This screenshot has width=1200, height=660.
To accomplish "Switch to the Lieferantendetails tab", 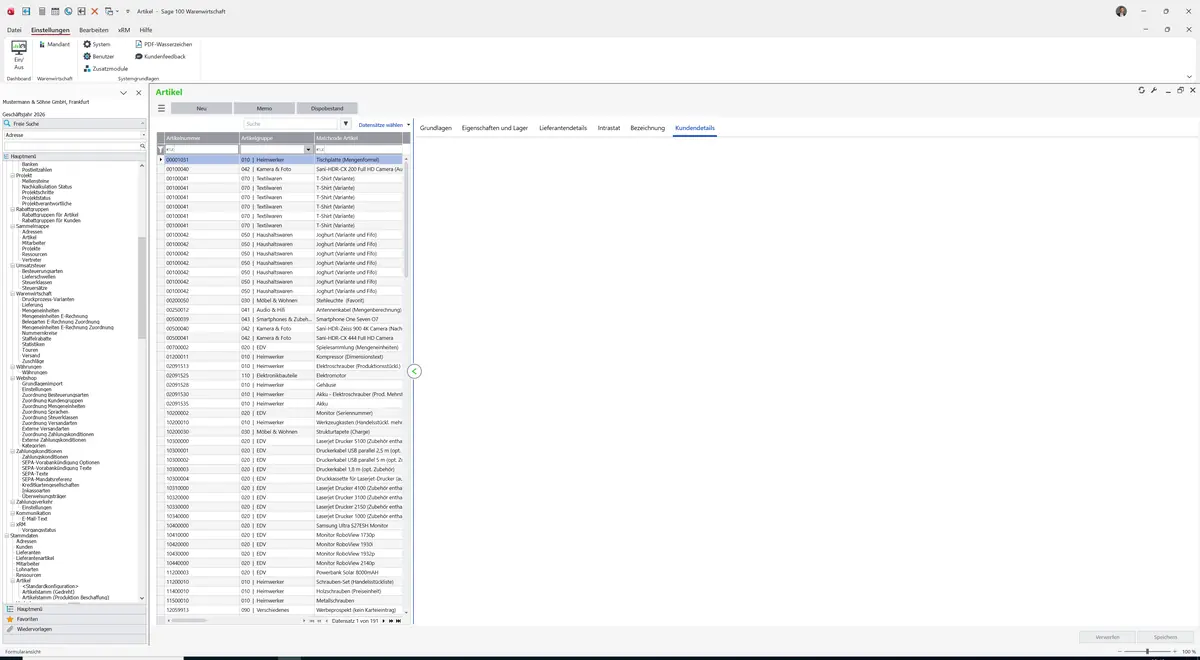I will (x=563, y=128).
